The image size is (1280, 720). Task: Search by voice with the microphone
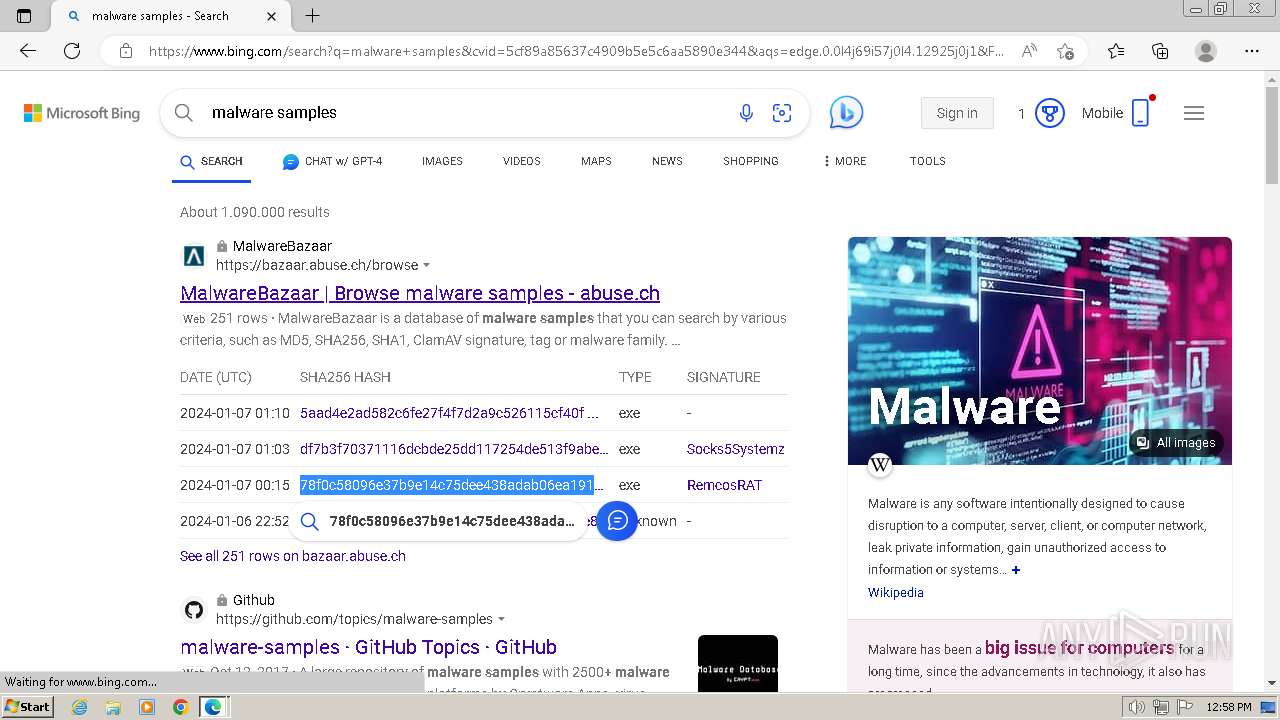[x=746, y=113]
